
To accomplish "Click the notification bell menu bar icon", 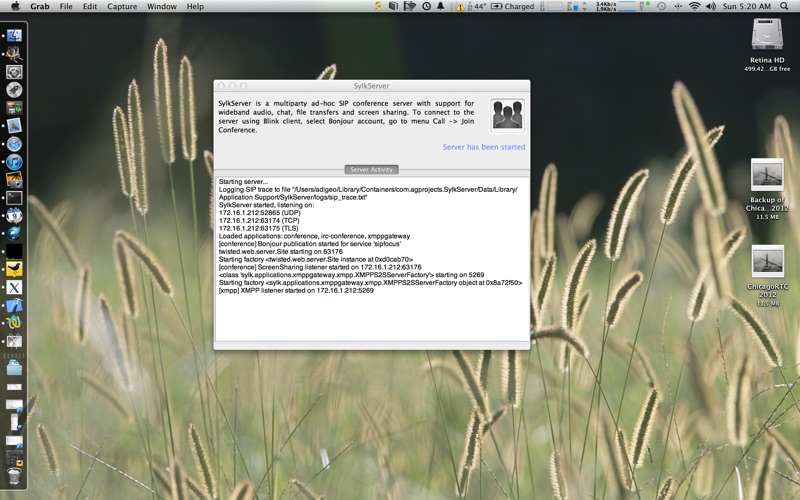I will (x=441, y=6).
